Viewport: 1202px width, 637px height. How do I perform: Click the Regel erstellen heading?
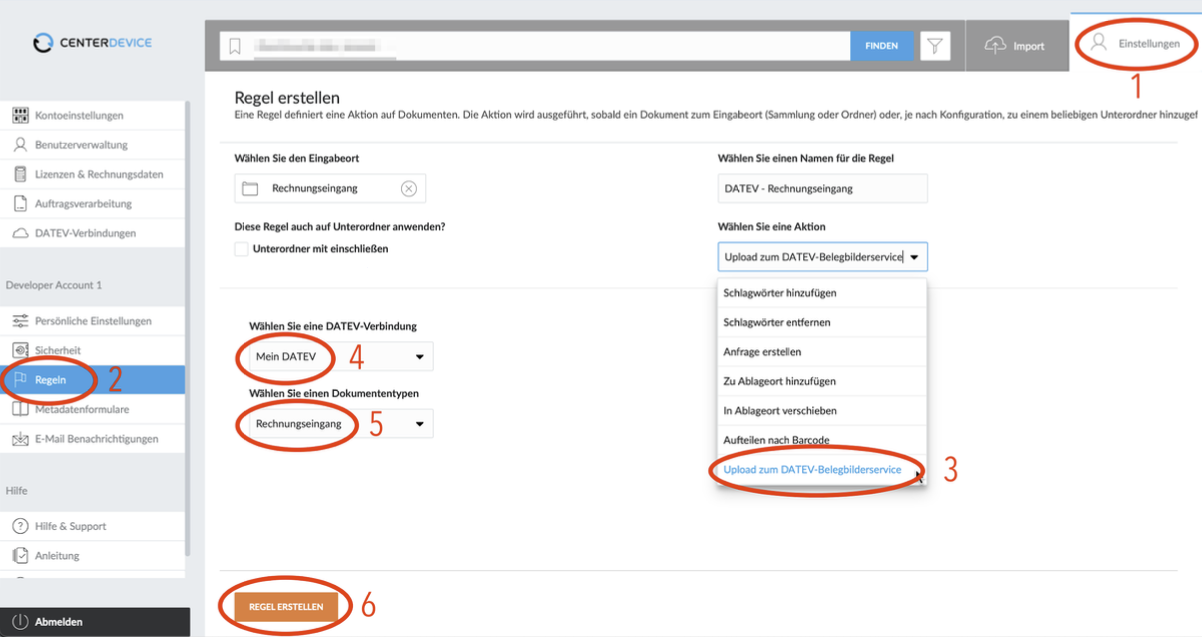tap(287, 98)
